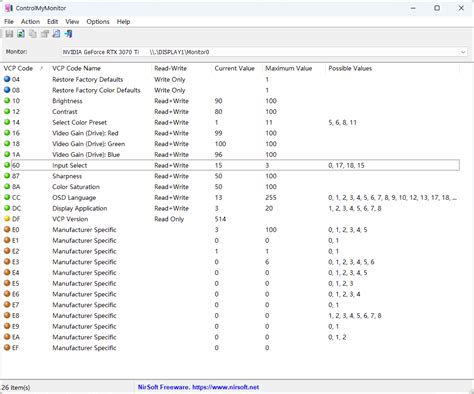Sort by the Maximum Value column header
474x394 pixels.
(294, 68)
